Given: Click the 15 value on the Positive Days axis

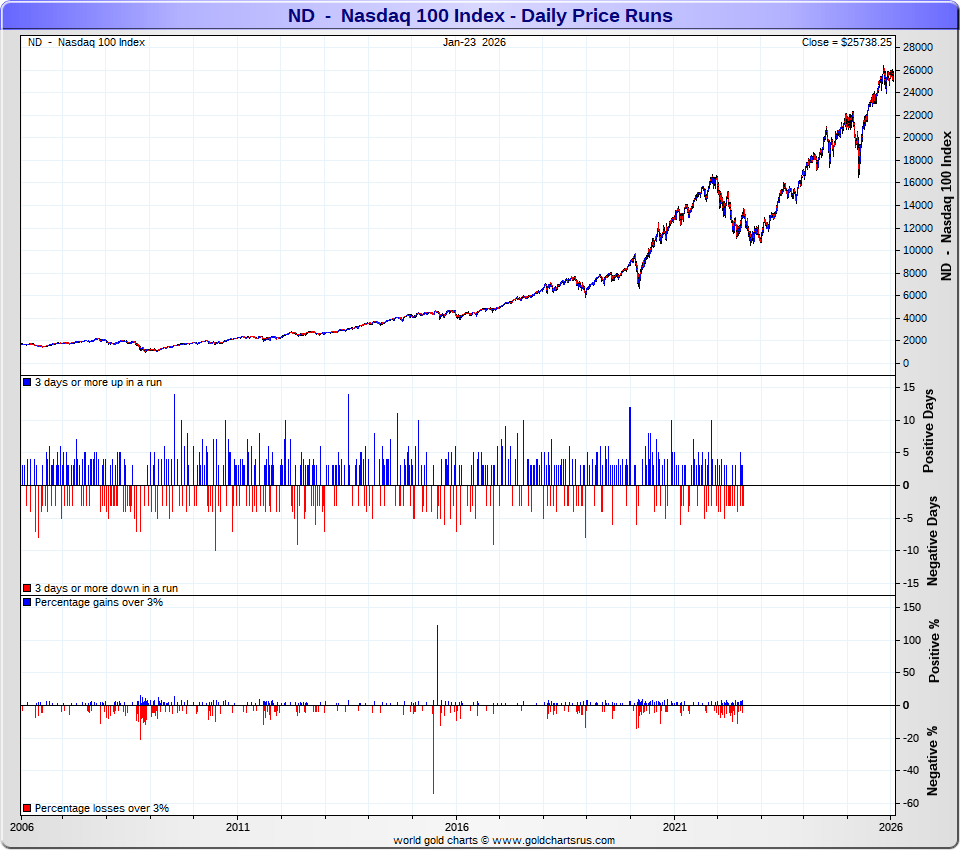Looking at the screenshot, I should pos(909,387).
